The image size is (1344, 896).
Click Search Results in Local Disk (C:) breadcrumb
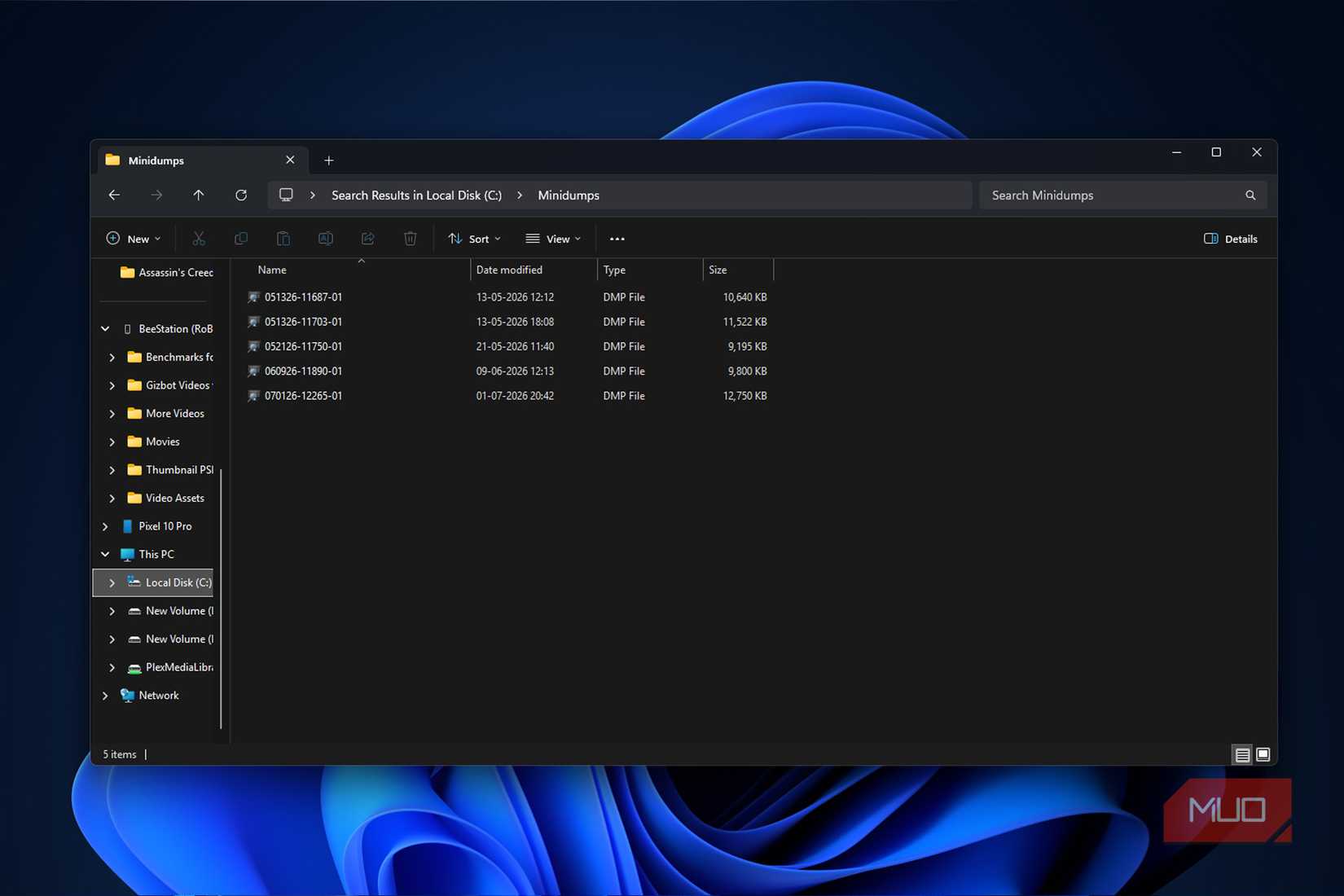coord(416,195)
